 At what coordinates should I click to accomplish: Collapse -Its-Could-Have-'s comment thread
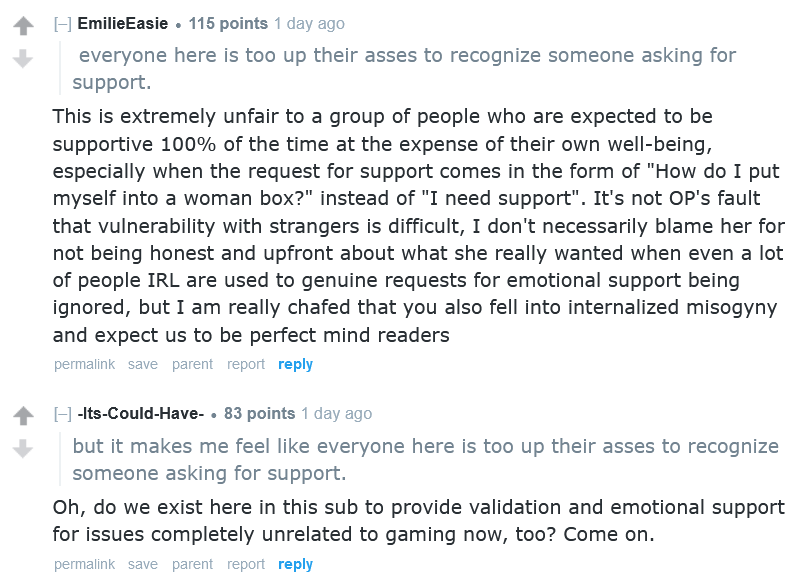[62, 414]
